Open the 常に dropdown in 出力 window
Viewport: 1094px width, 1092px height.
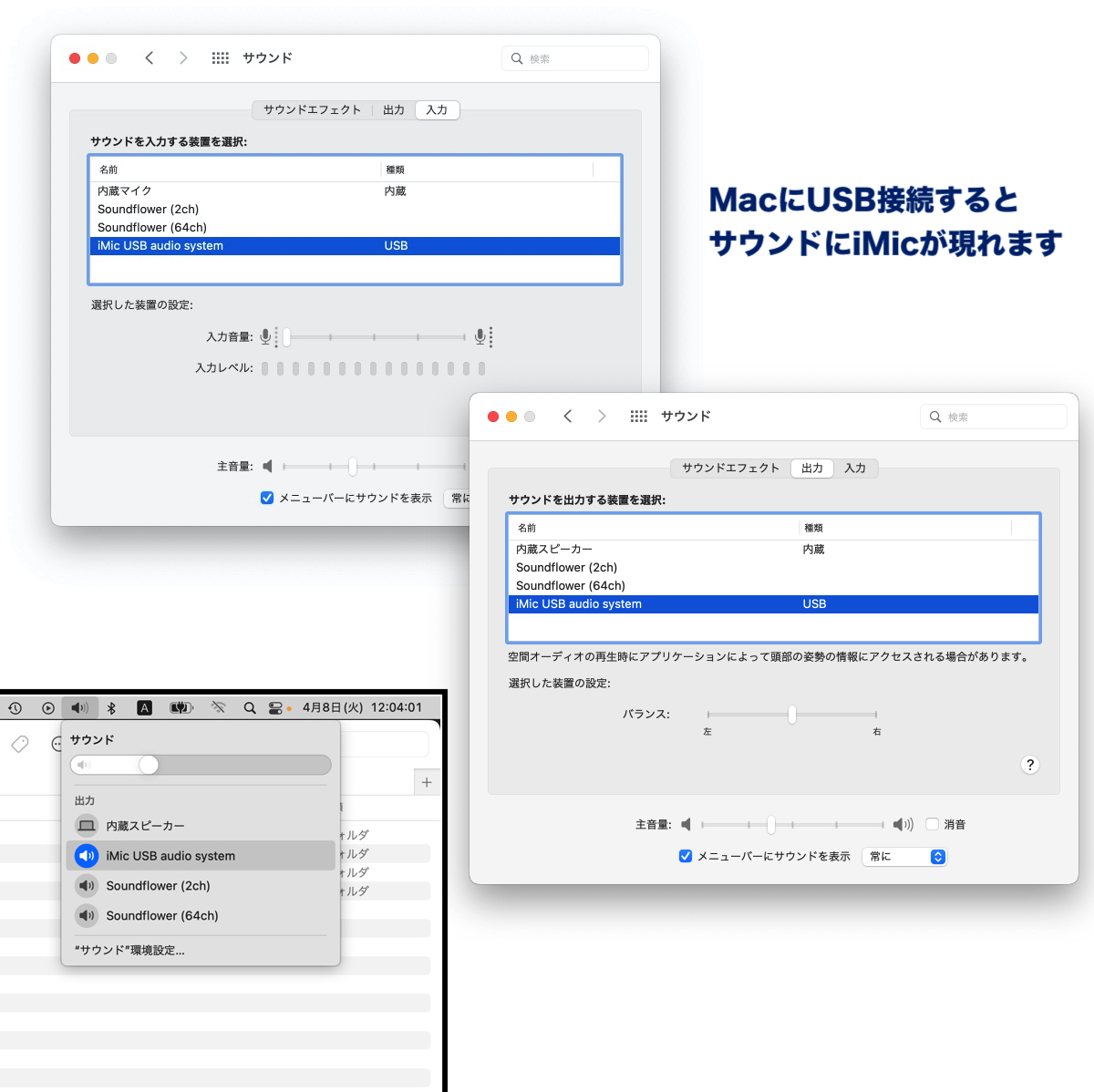pos(904,857)
